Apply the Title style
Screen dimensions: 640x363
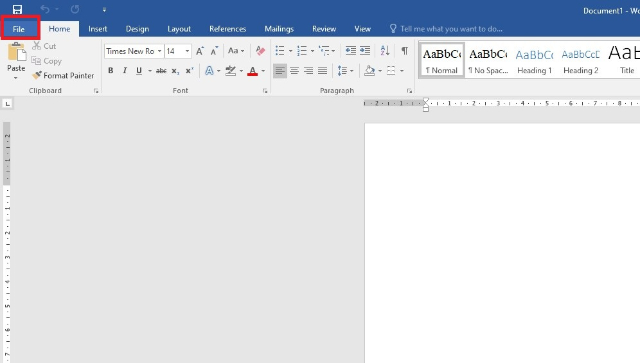click(623, 60)
